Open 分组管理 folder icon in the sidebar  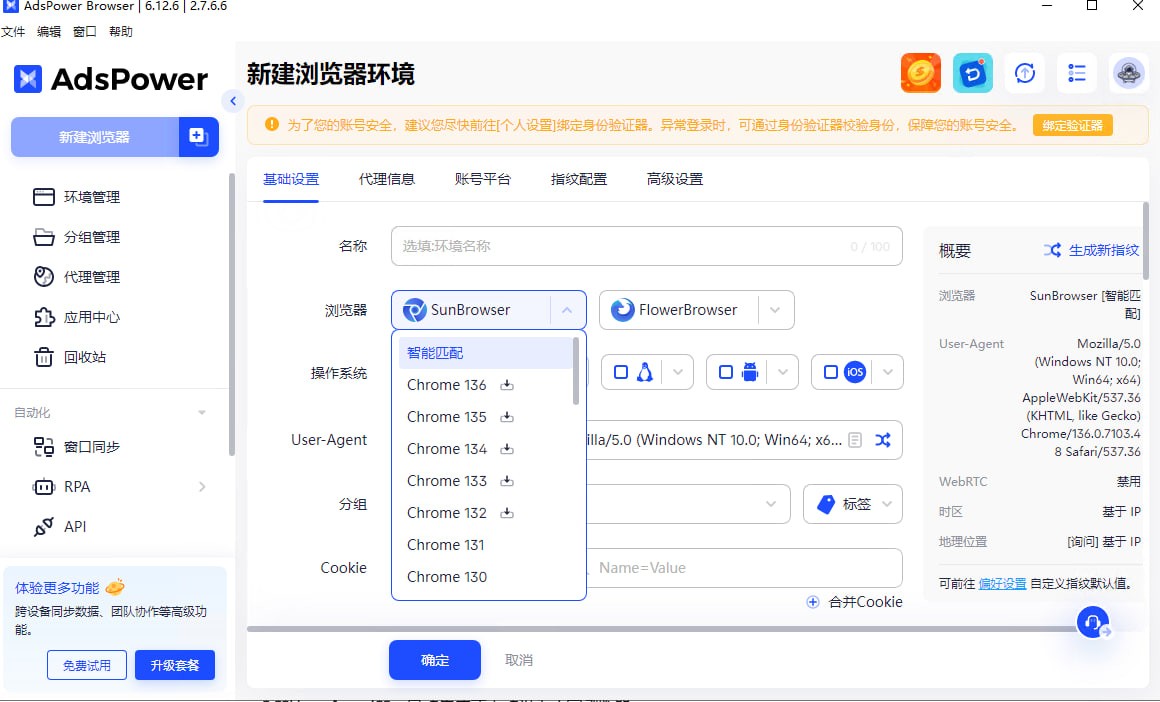click(44, 237)
